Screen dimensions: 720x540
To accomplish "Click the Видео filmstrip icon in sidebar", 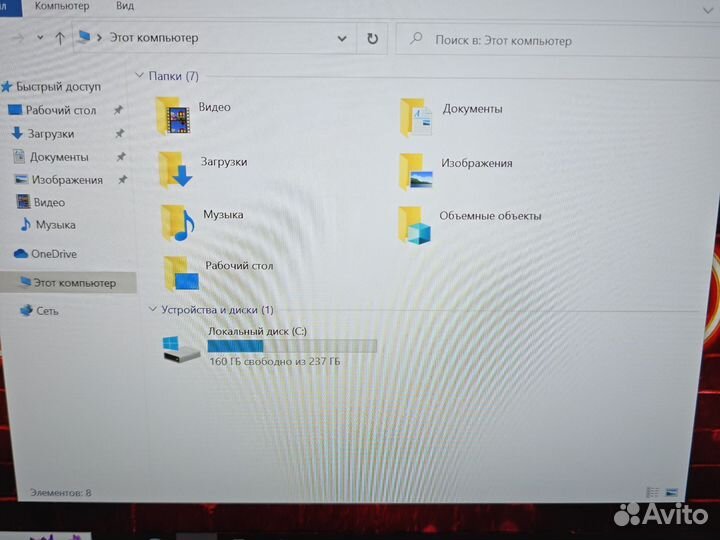I will [x=23, y=202].
